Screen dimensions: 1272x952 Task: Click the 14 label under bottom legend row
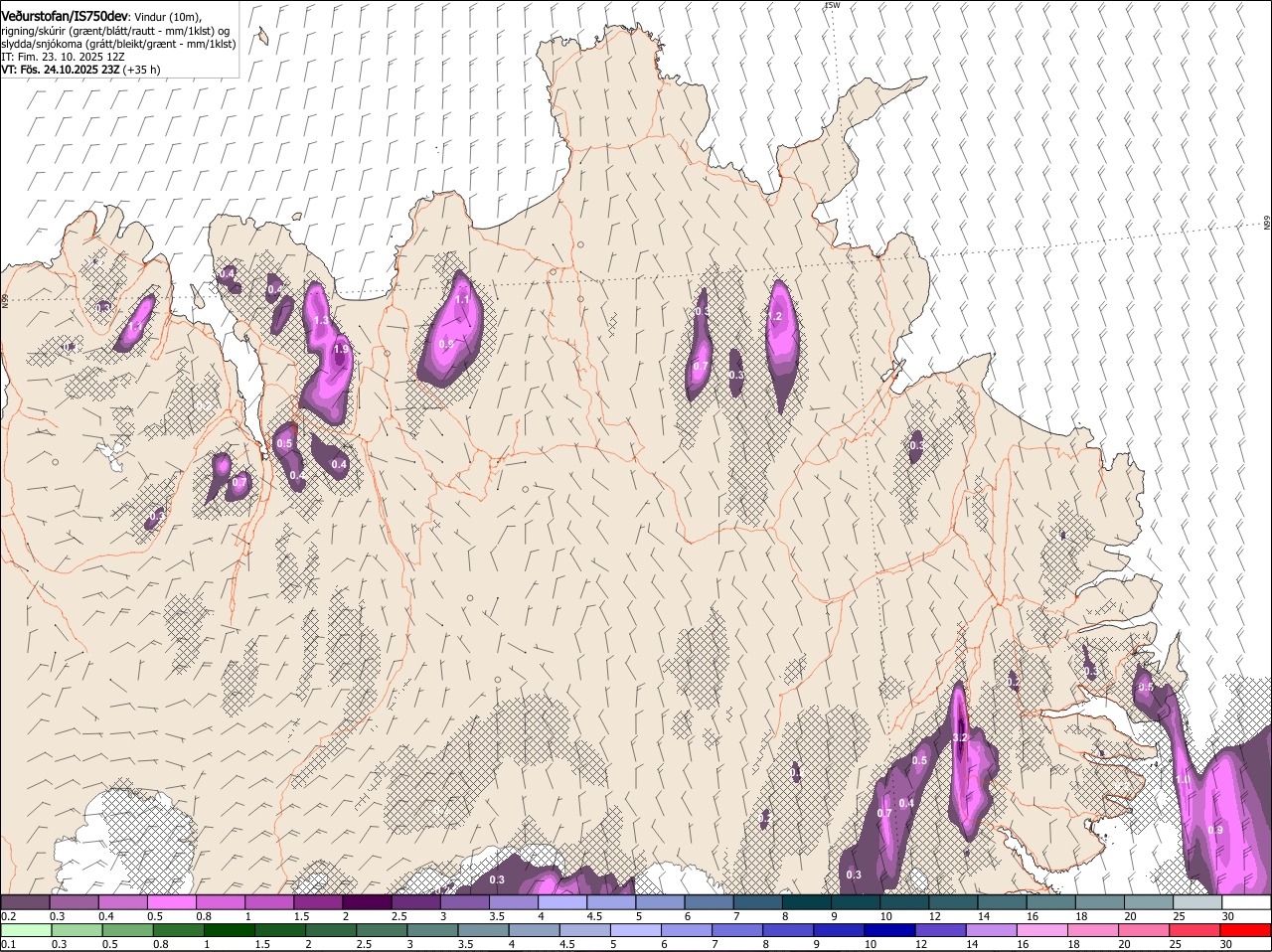click(x=972, y=944)
